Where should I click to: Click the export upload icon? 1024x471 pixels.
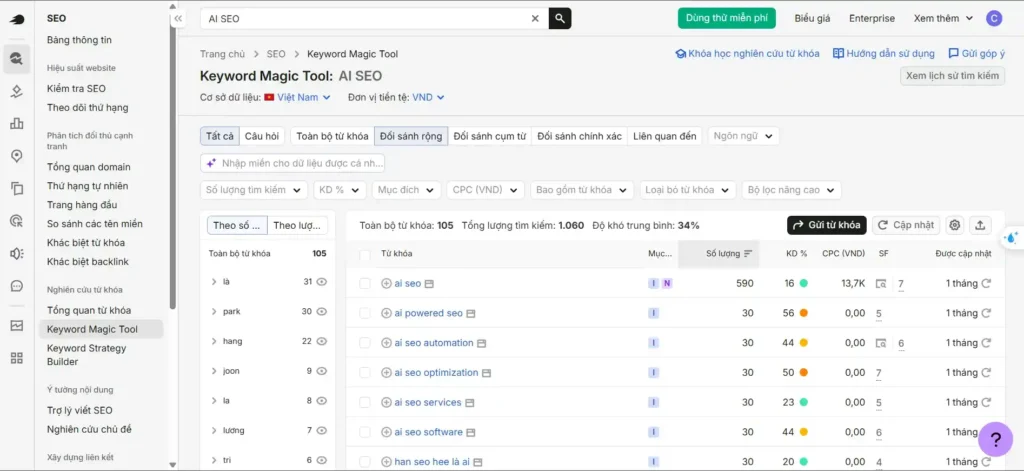click(x=980, y=225)
